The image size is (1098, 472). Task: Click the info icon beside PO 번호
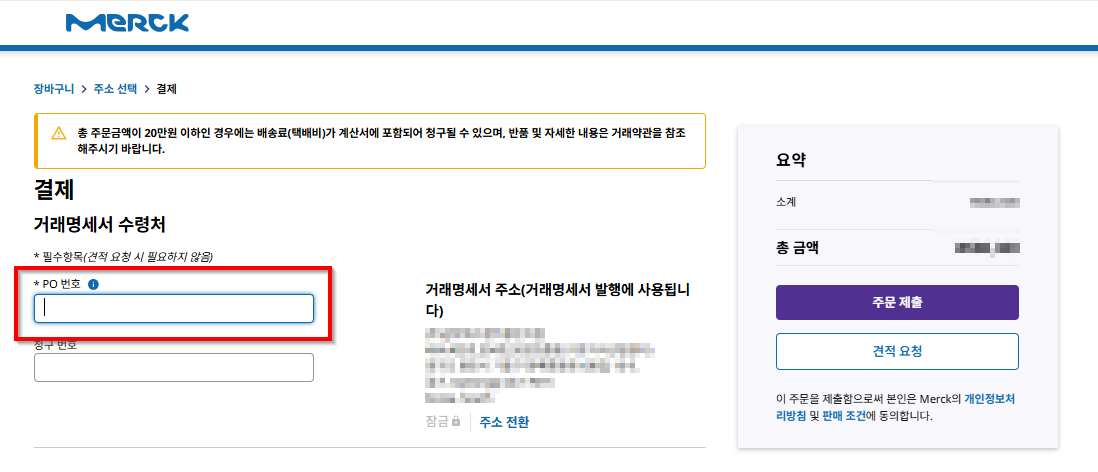click(x=94, y=284)
